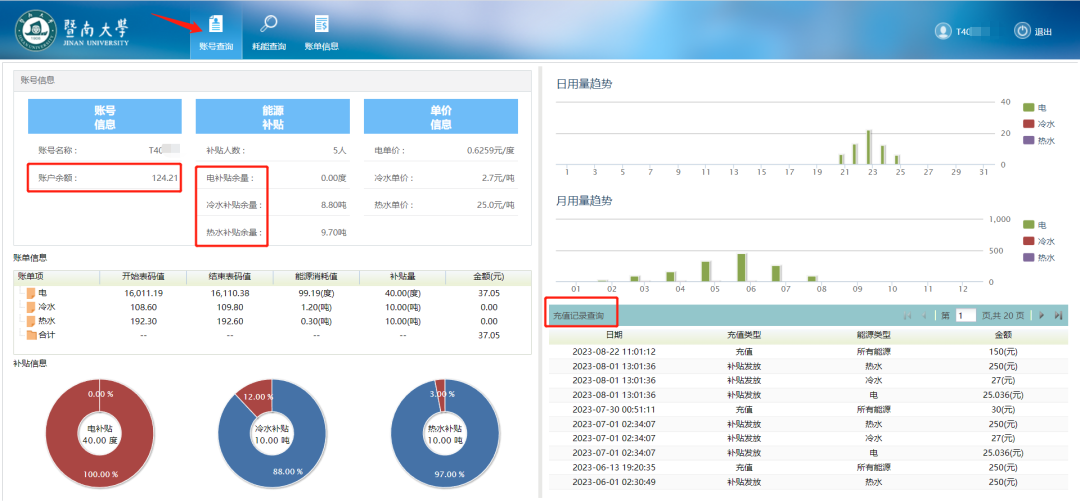
Task: Go to next page of recharge records
Action: tap(1040, 315)
